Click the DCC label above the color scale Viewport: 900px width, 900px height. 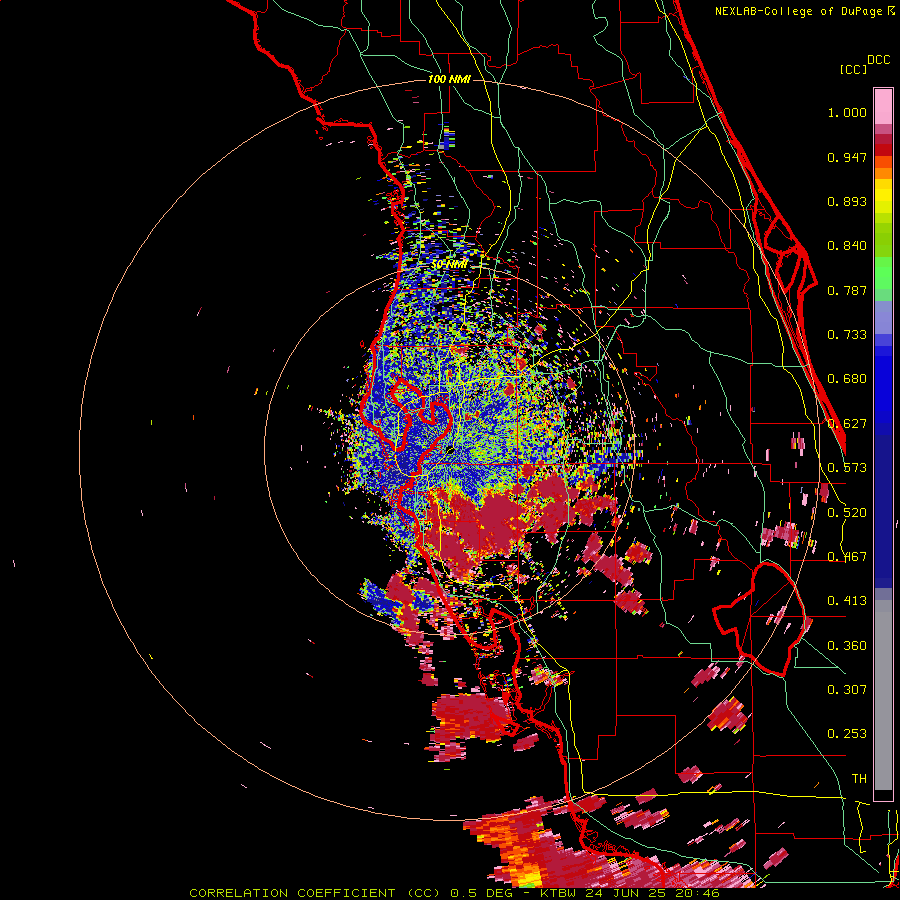click(x=879, y=60)
